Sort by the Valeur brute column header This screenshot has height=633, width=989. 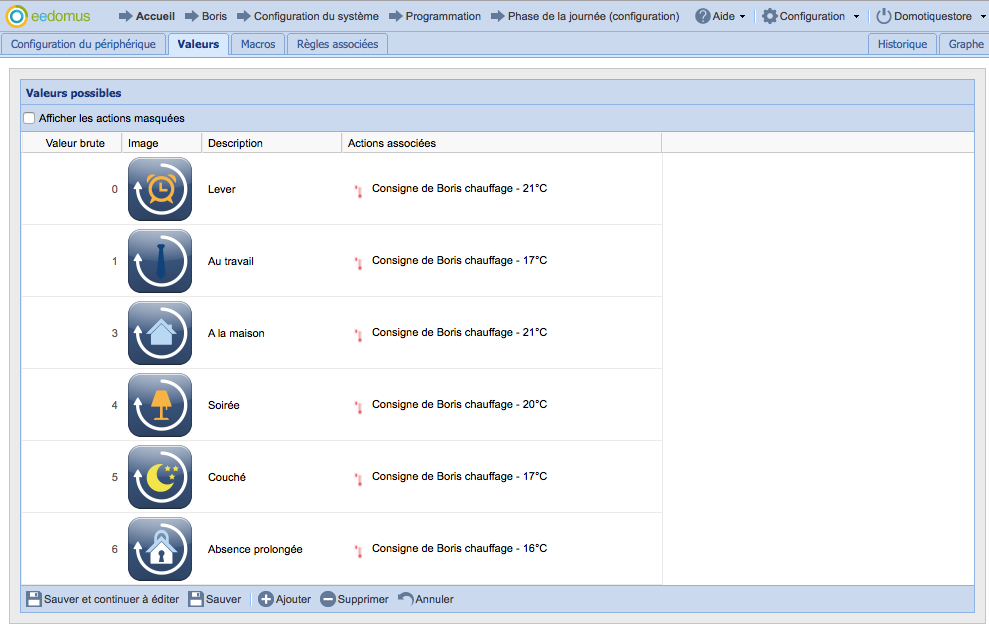click(x=75, y=143)
